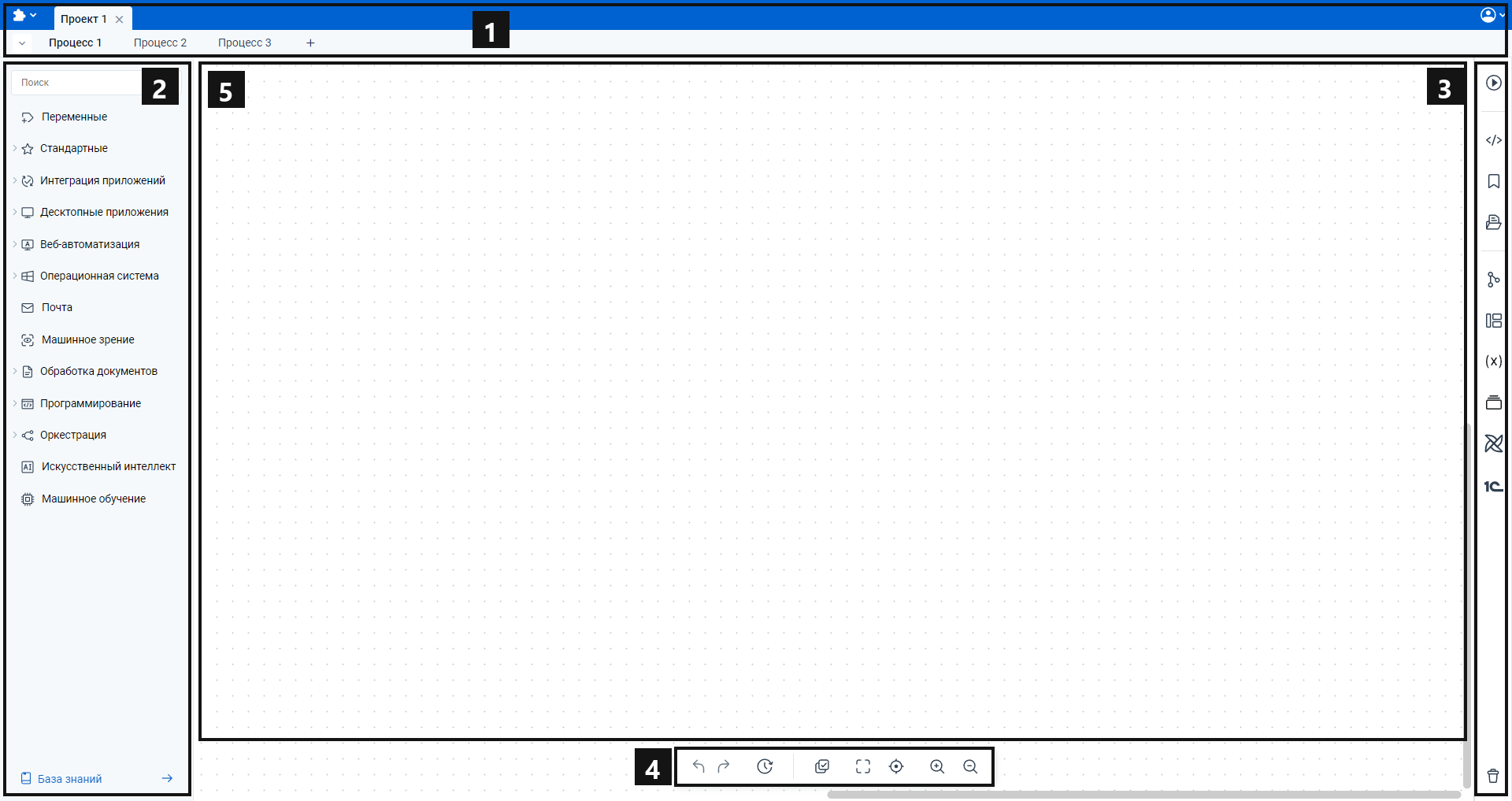Expand the process list chevron
The height and width of the screenshot is (801, 1512).
(22, 43)
